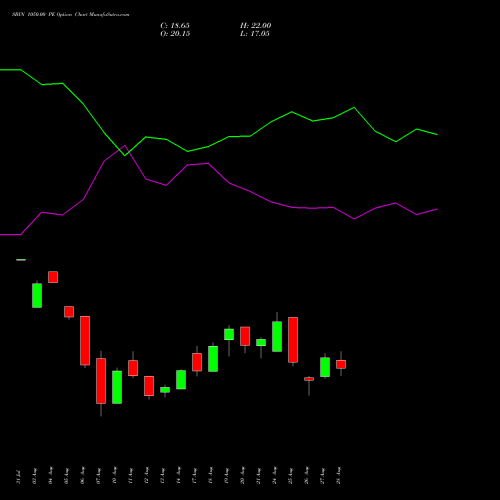Click the green candlestick for 24 Aug
This screenshot has width=500, height=500.
click(277, 336)
